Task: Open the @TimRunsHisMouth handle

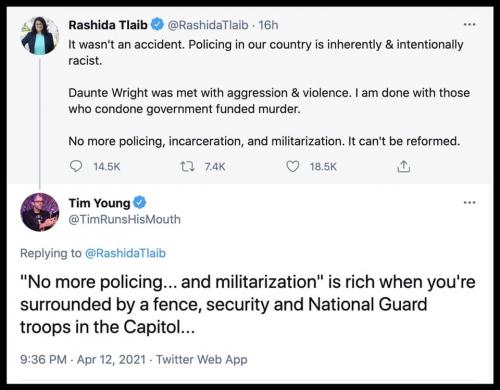Action: [x=124, y=219]
